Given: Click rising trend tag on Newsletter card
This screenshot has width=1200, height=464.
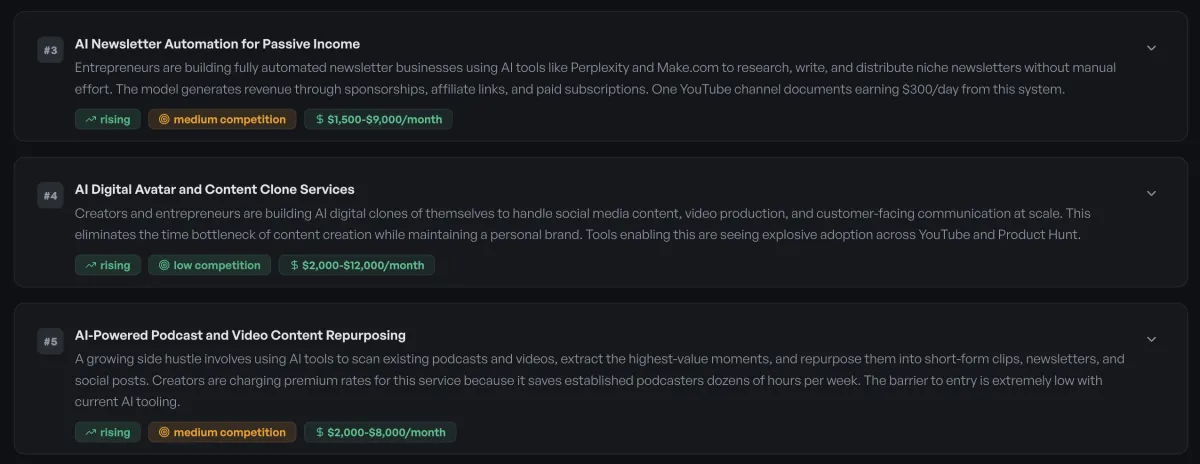Looking at the screenshot, I should tap(108, 120).
